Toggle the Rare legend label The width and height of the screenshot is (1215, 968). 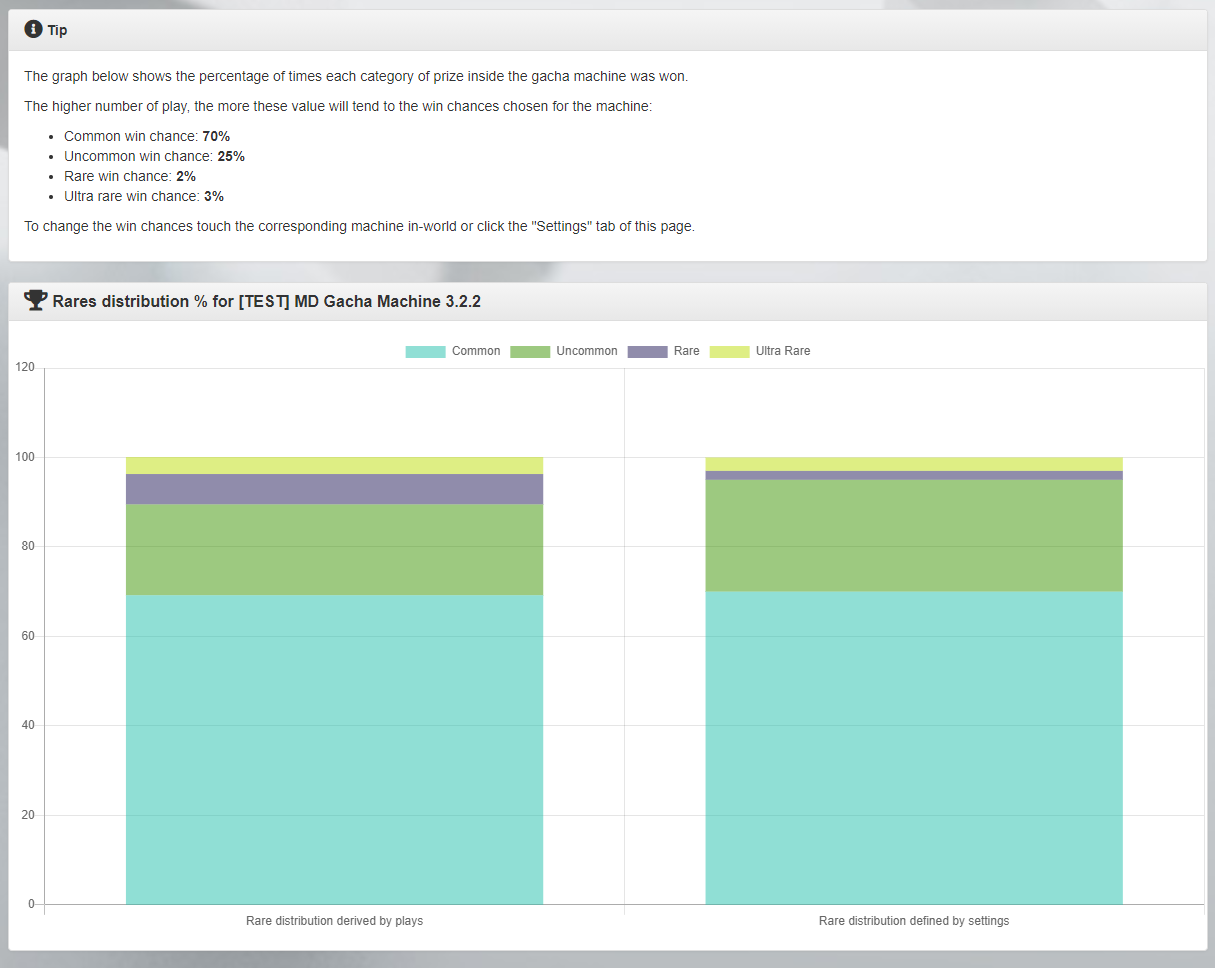tap(686, 351)
